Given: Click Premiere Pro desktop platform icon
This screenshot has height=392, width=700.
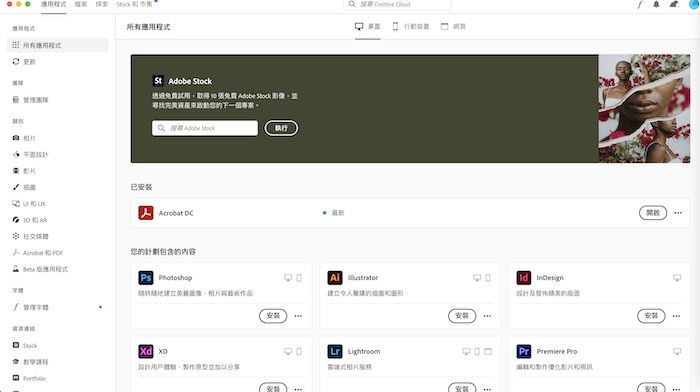Looking at the screenshot, I should 677,351.
